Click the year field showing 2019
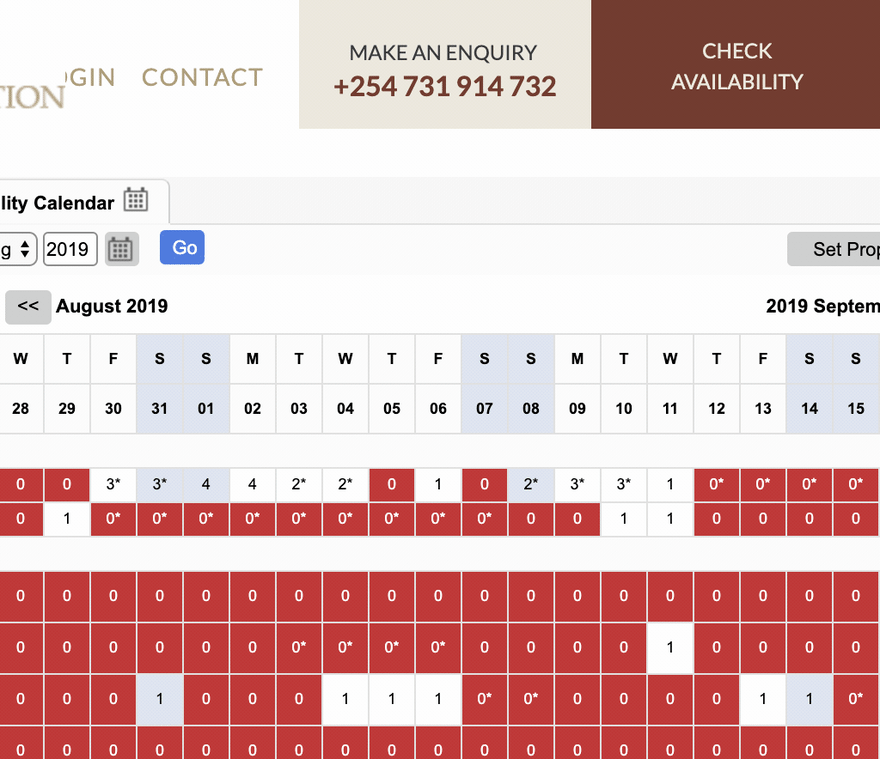880x759 pixels. coord(70,249)
